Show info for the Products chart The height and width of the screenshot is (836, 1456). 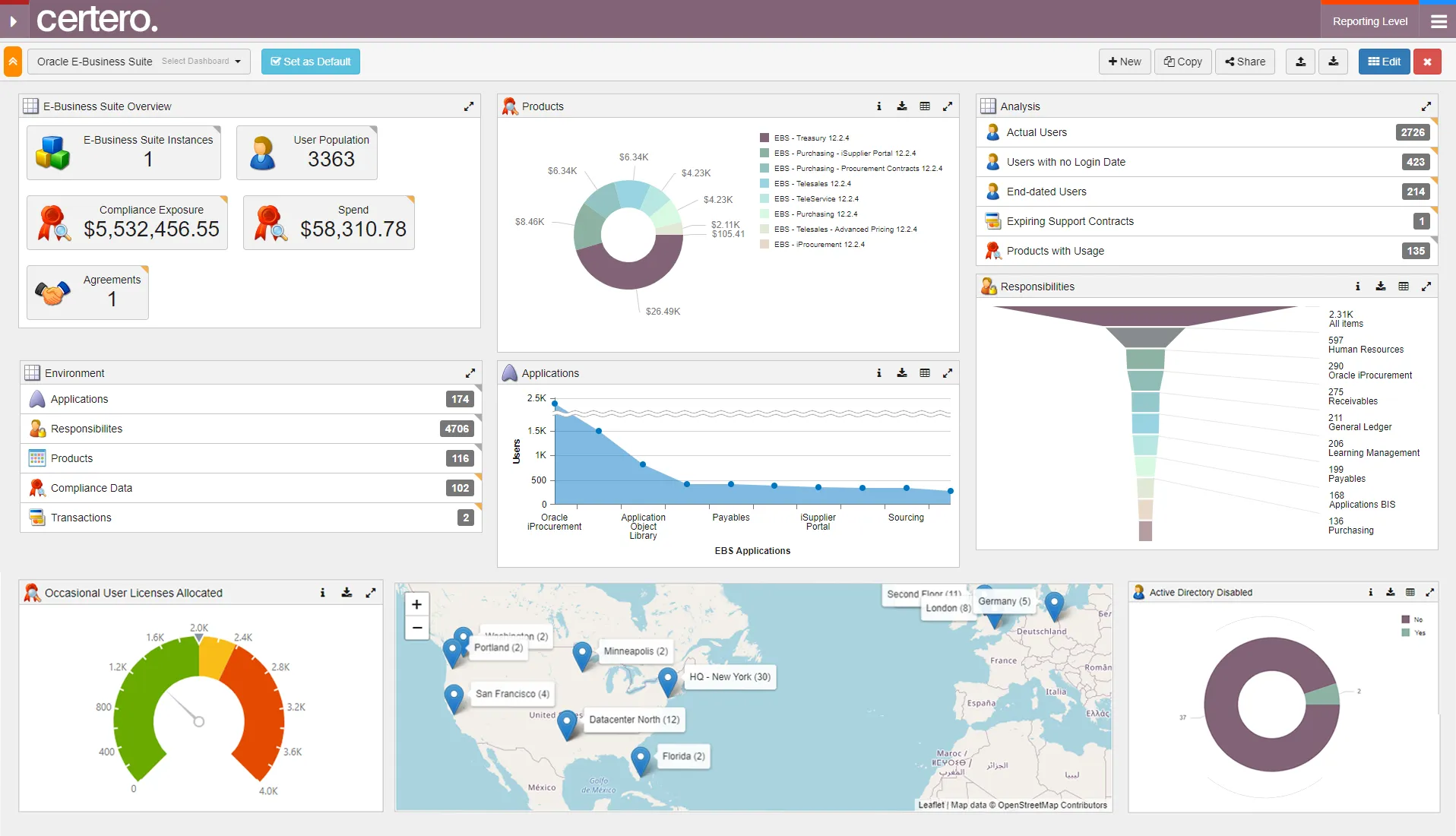pos(879,106)
